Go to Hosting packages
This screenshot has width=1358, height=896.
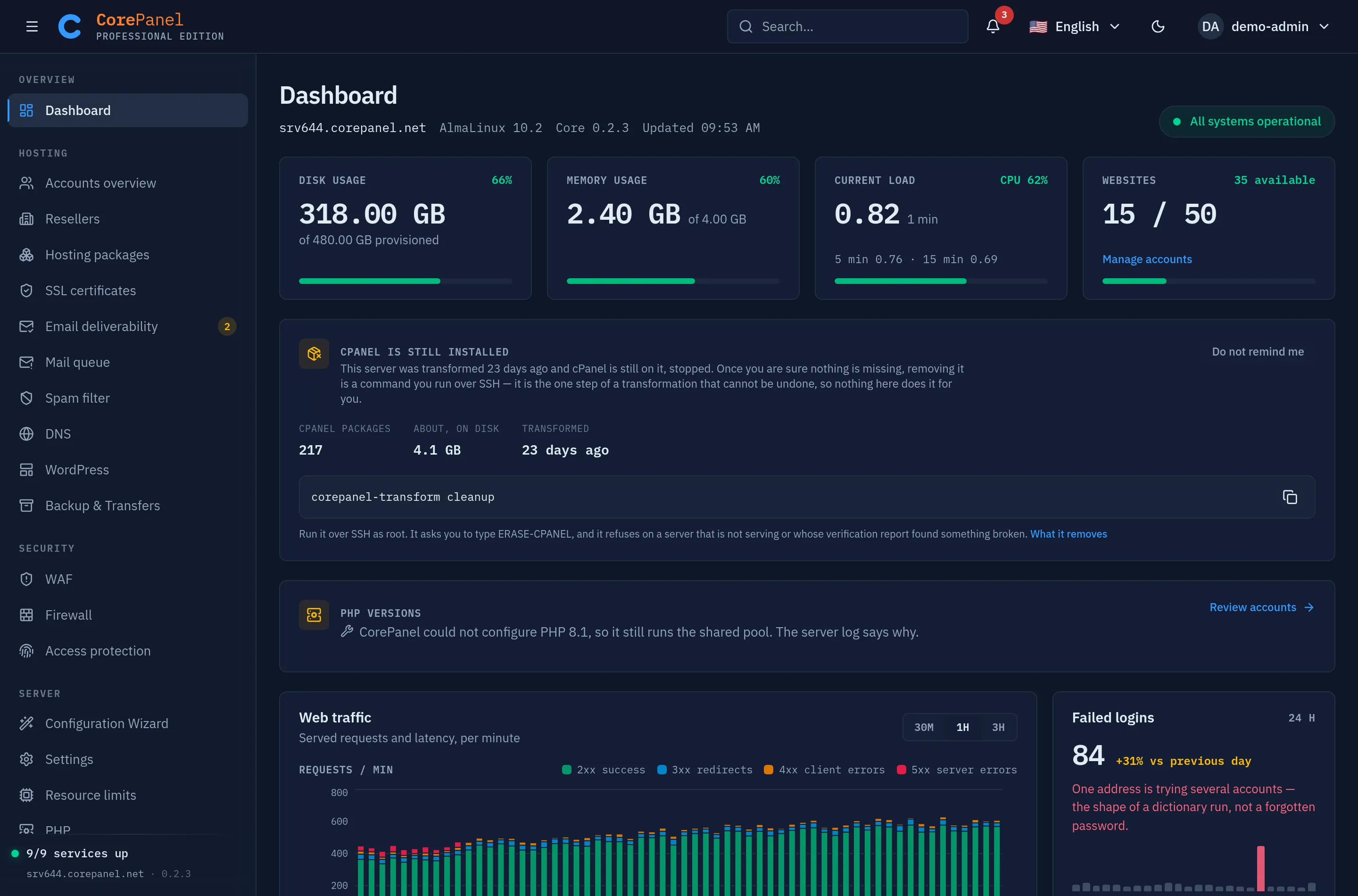pyautogui.click(x=127, y=255)
